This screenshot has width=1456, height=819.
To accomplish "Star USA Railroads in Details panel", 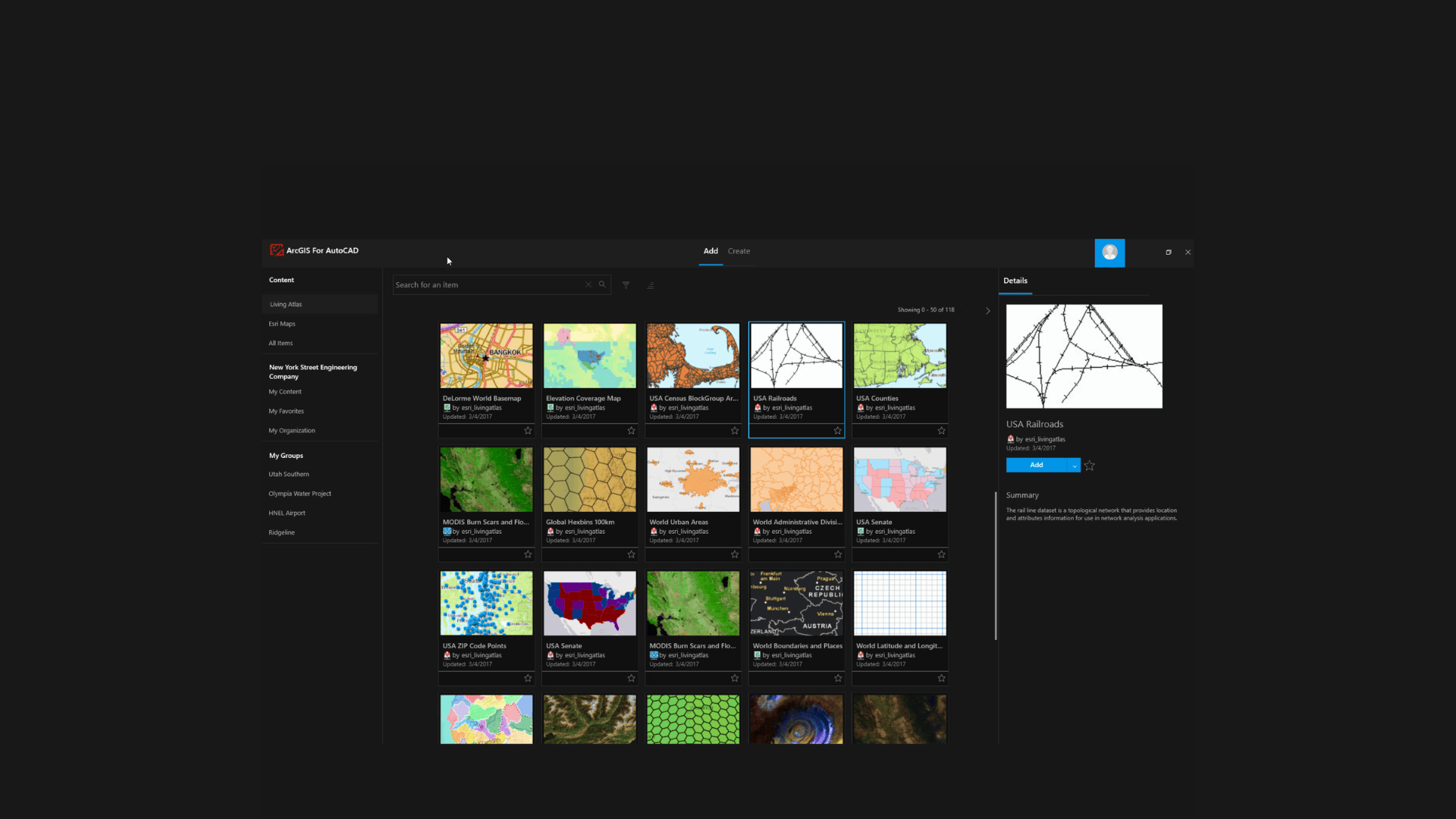I will click(x=1090, y=466).
